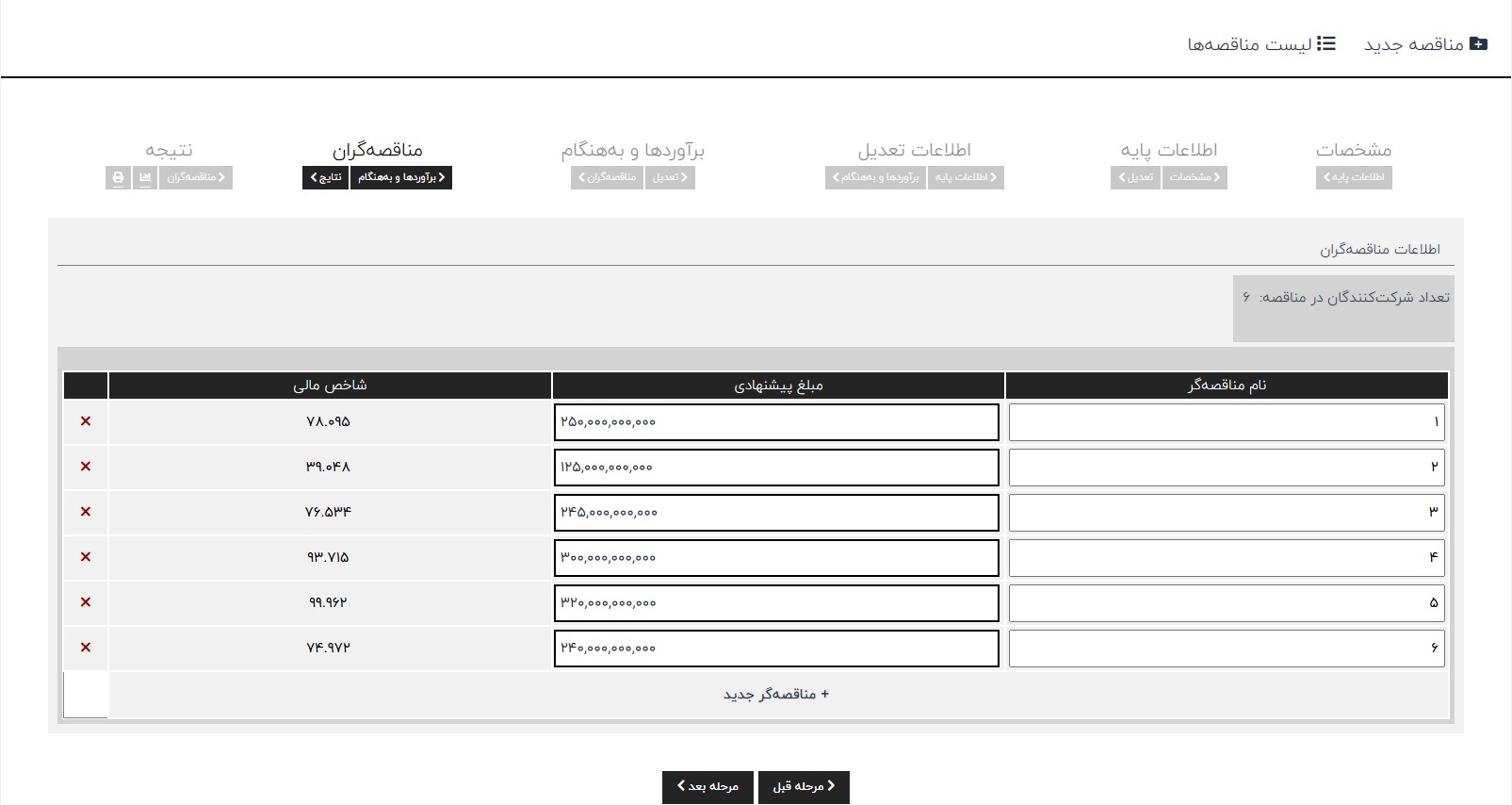Remove bidder 2 using its red X
Image resolution: width=1512 pixels, height=805 pixels.
(x=86, y=467)
